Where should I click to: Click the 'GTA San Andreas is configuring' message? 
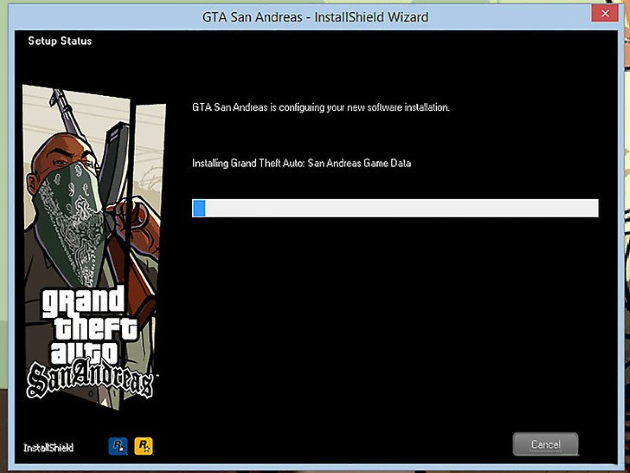[321, 108]
